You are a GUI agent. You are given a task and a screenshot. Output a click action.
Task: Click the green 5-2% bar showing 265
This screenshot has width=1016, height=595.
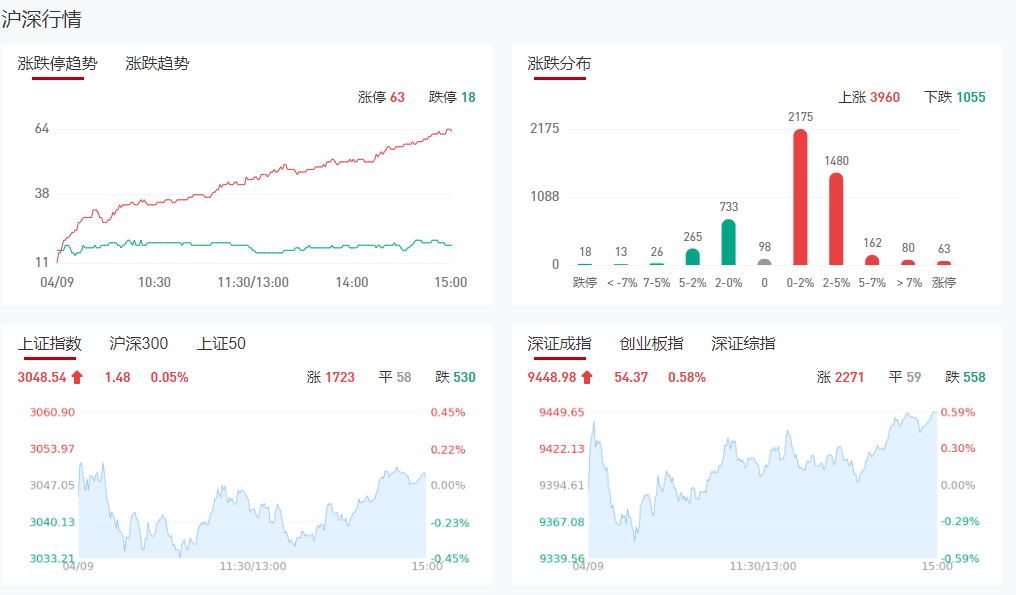[692, 257]
